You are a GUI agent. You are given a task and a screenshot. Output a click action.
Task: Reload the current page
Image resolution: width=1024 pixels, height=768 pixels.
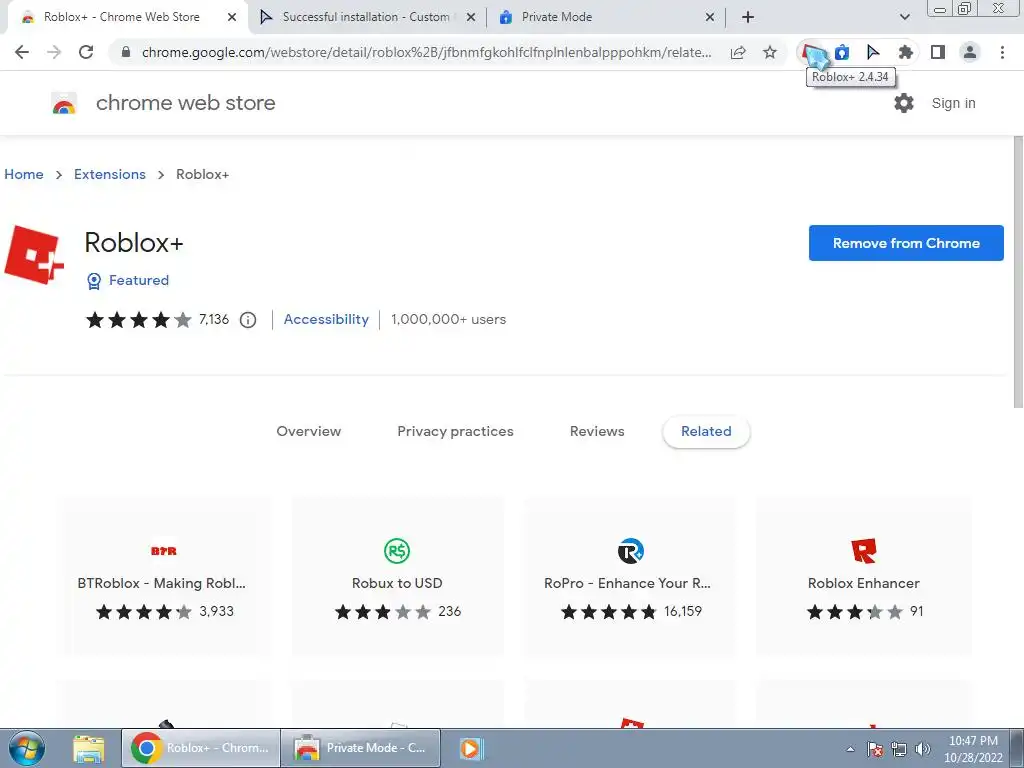86,52
